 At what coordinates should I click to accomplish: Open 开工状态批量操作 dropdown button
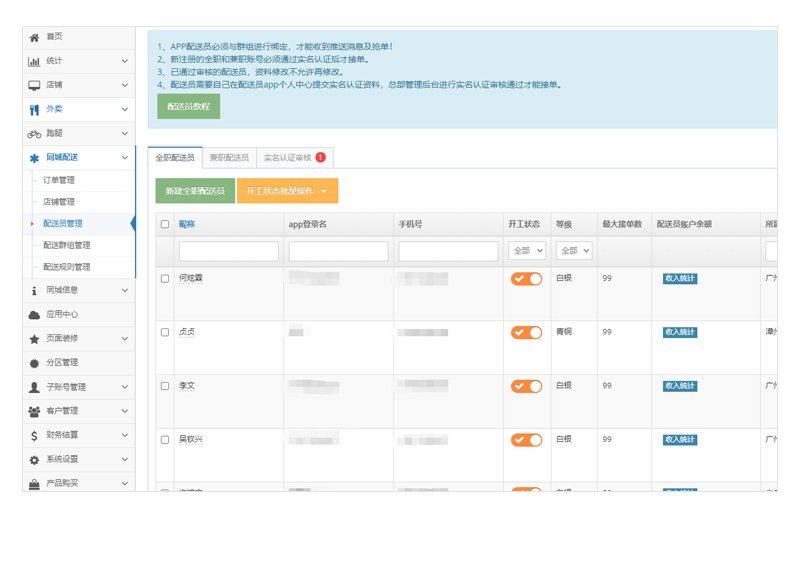point(287,191)
